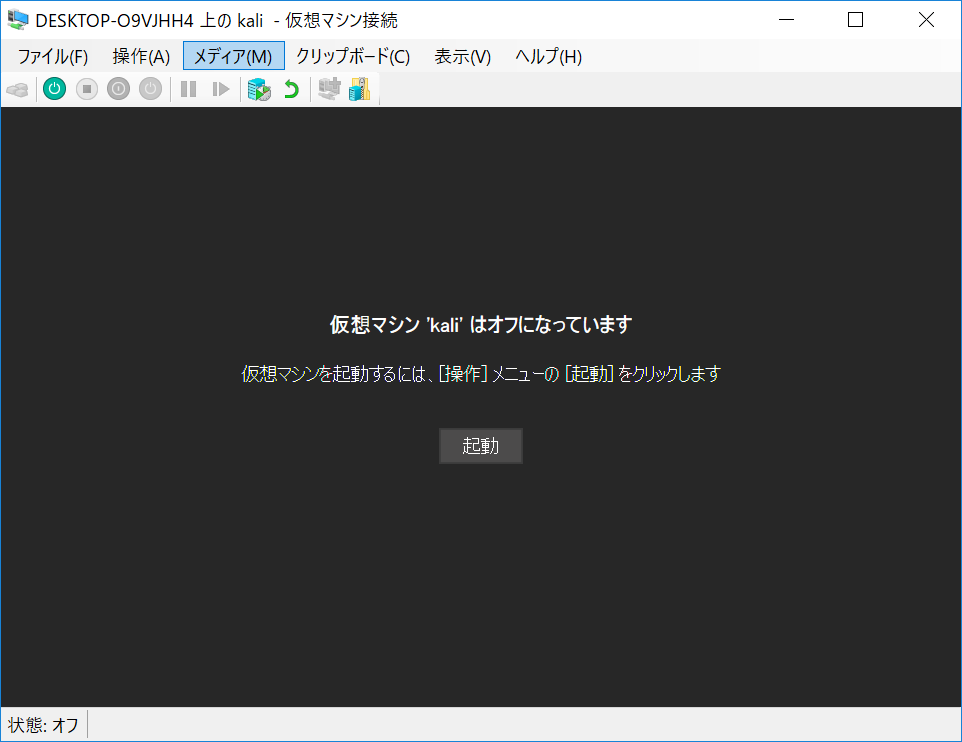The width and height of the screenshot is (962, 742).
Task: Maximize the virtual machine connection window
Action: 855,20
